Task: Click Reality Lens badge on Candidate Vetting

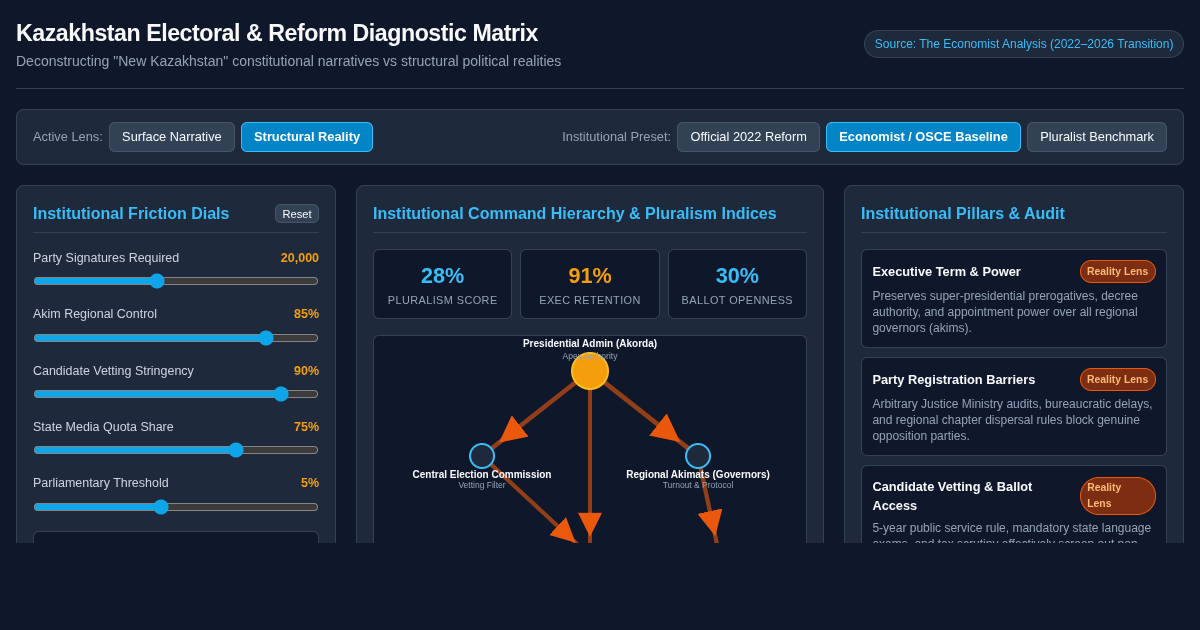Action: tap(1117, 496)
